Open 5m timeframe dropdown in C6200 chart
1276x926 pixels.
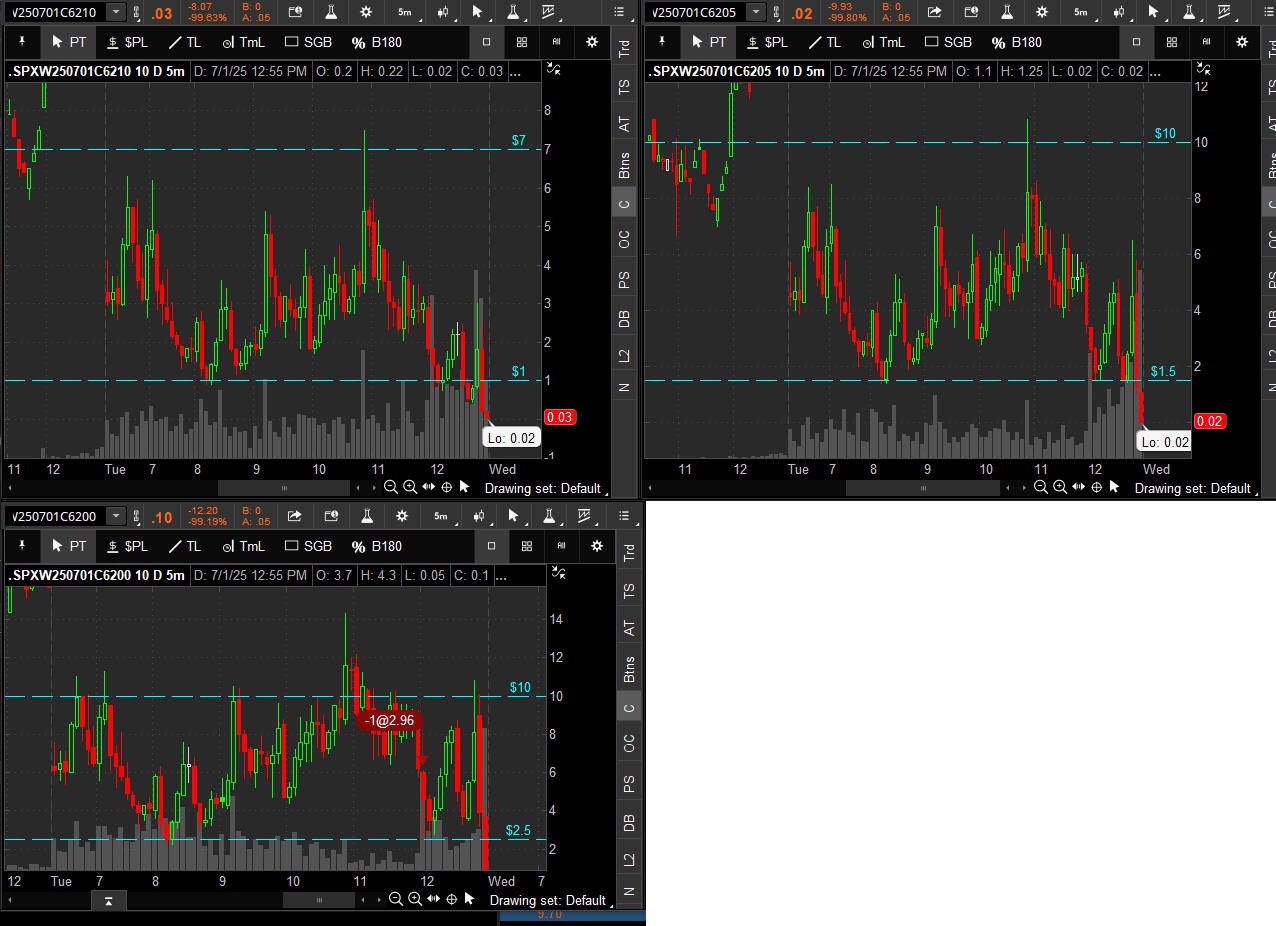[440, 516]
